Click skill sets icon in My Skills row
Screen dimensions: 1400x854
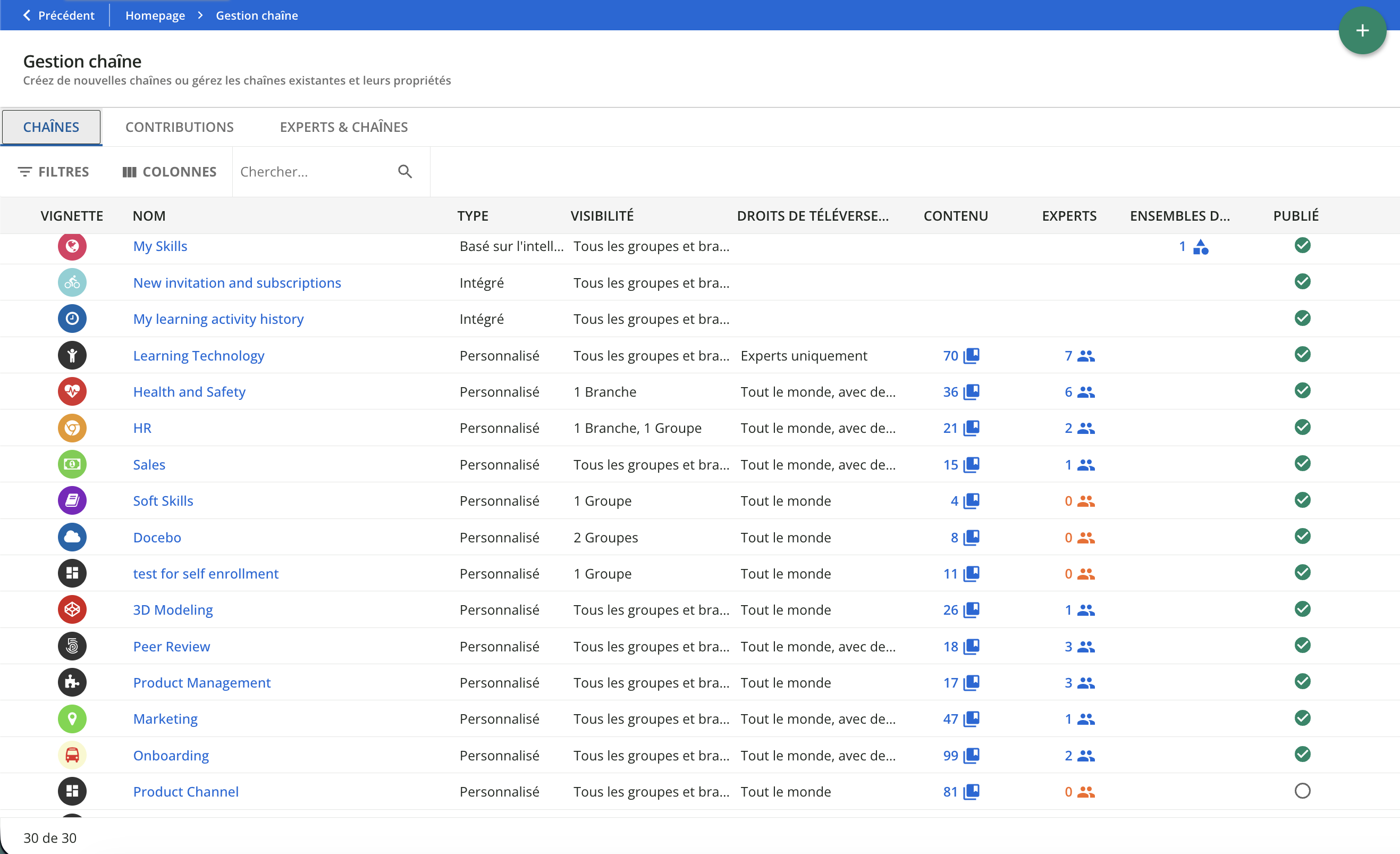point(1200,247)
